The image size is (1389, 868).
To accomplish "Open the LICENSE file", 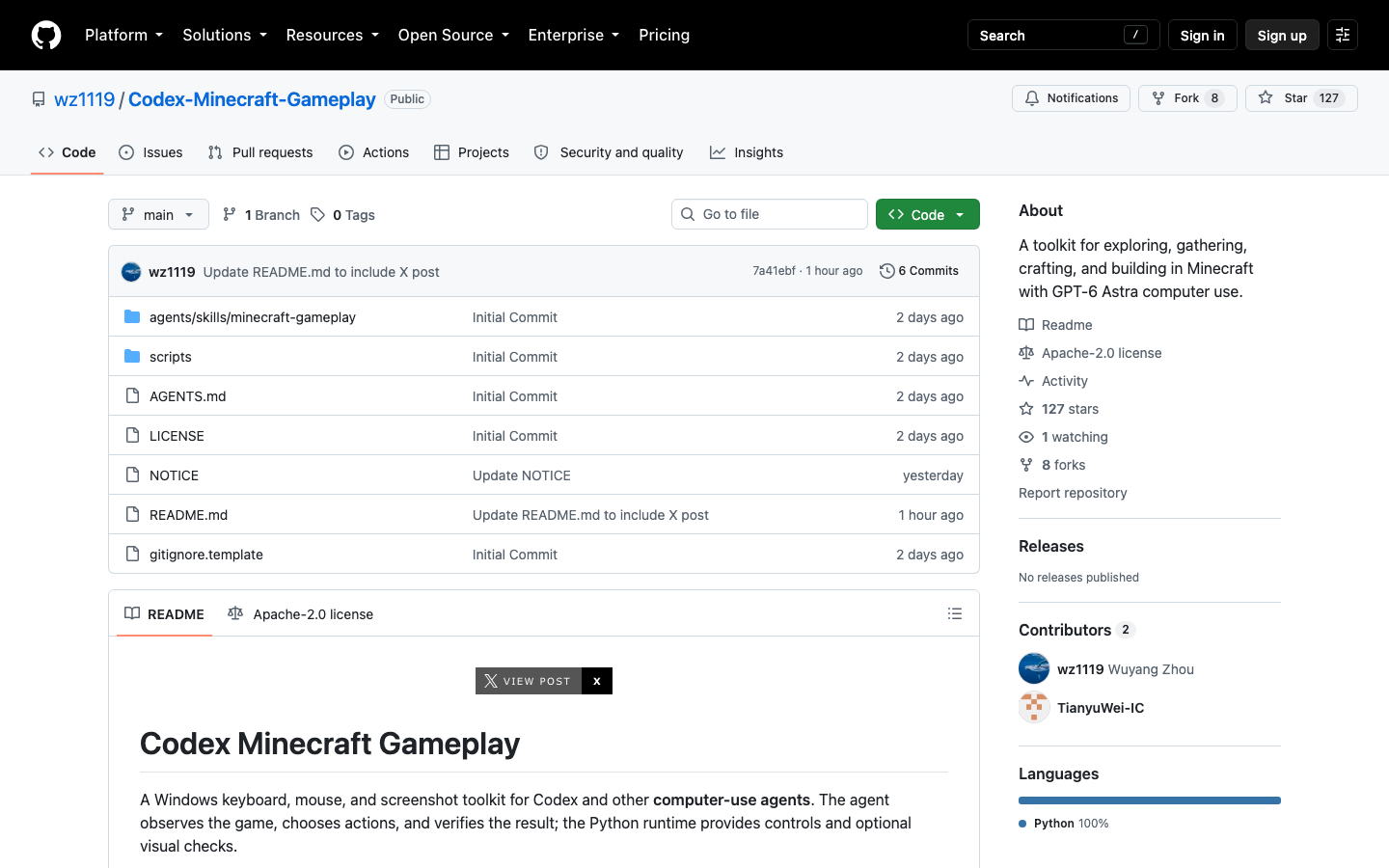I will [x=177, y=436].
